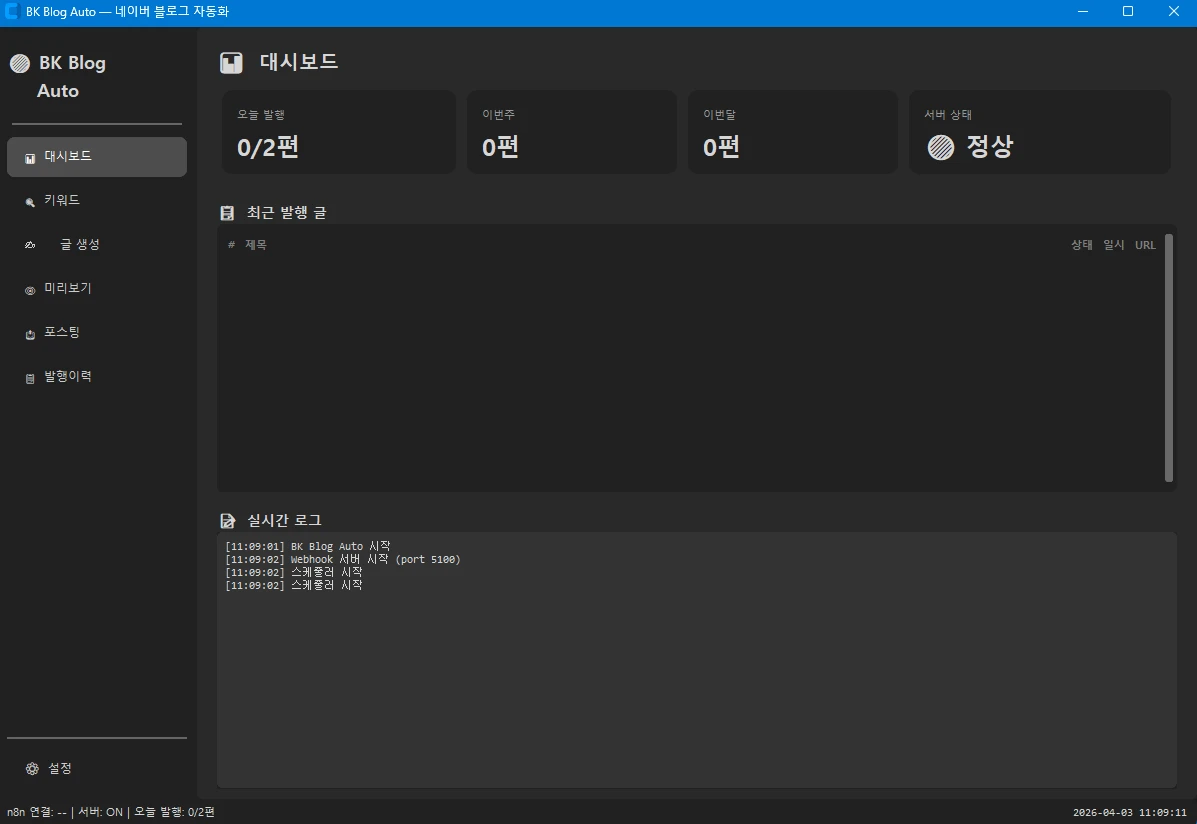
Task: Click the 상태 column header
Action: tap(1082, 245)
